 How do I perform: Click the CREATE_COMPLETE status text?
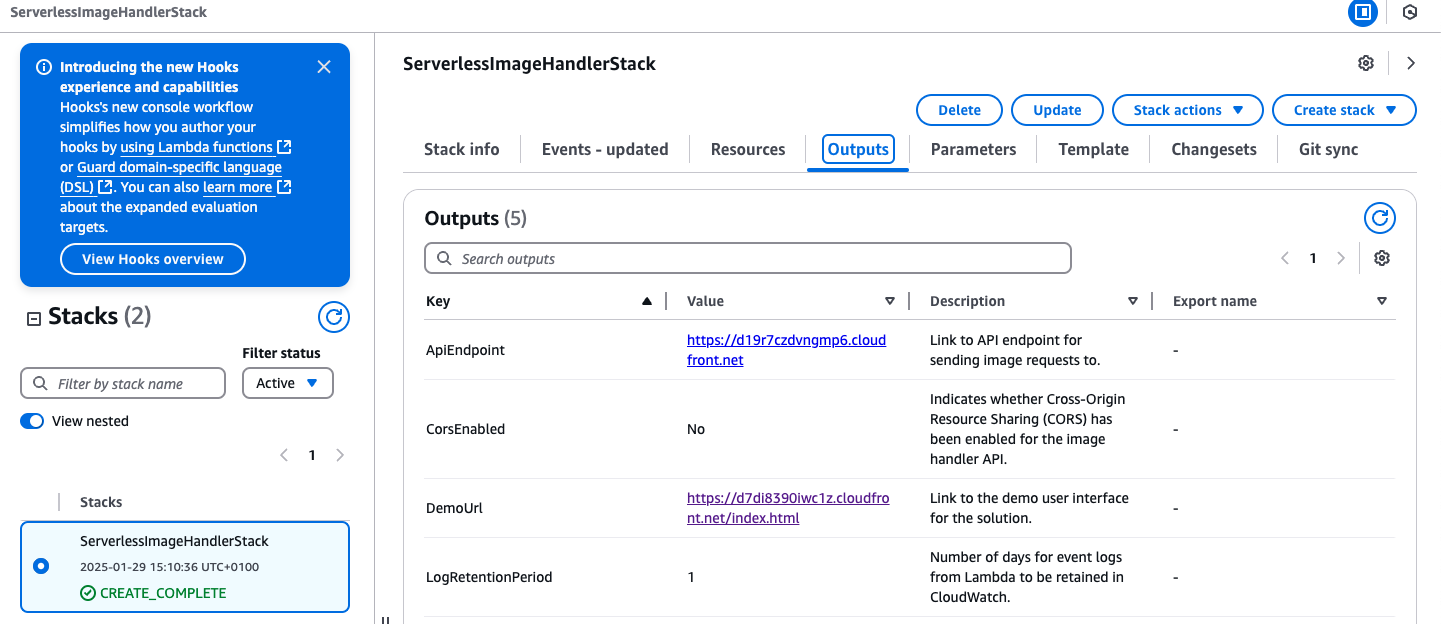point(163,593)
